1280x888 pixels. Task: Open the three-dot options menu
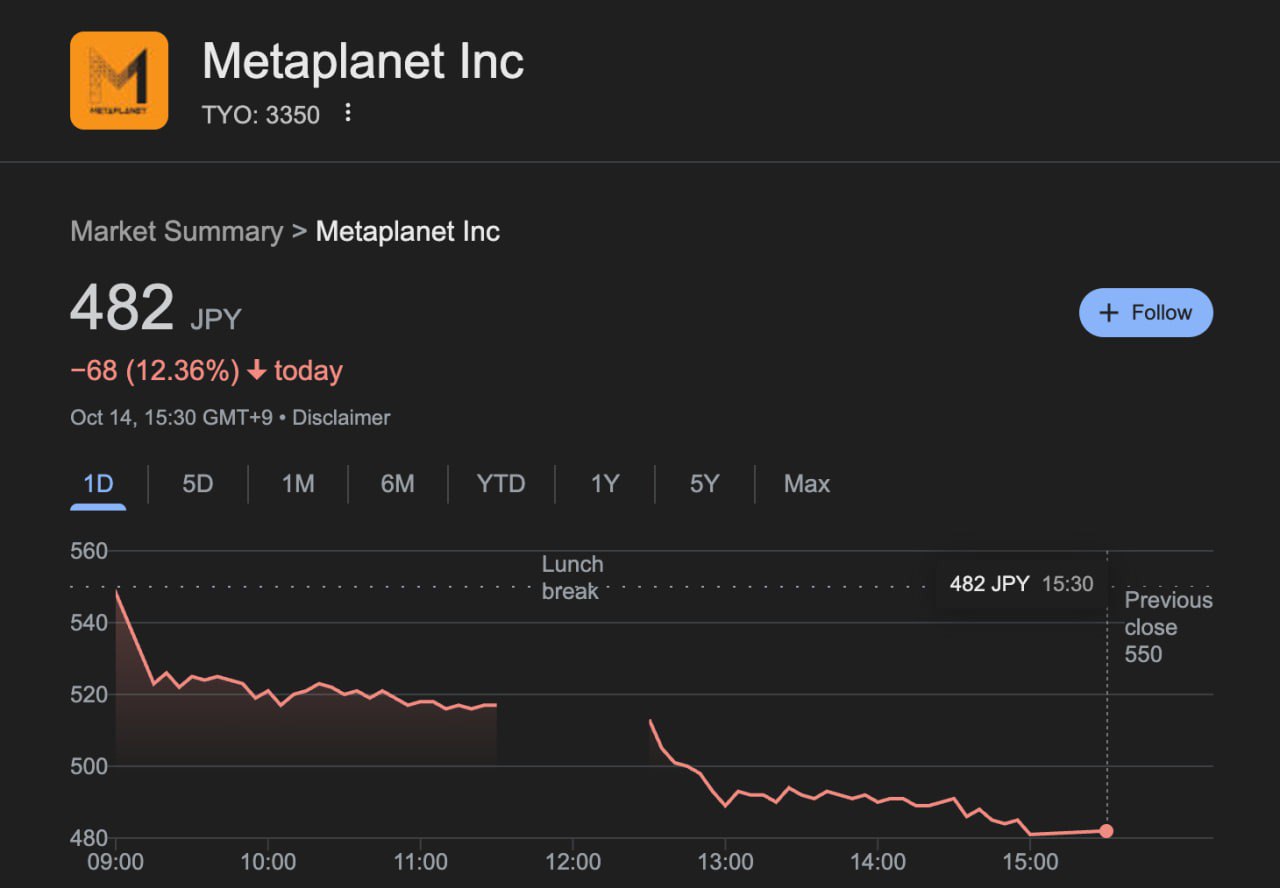pyautogui.click(x=348, y=113)
